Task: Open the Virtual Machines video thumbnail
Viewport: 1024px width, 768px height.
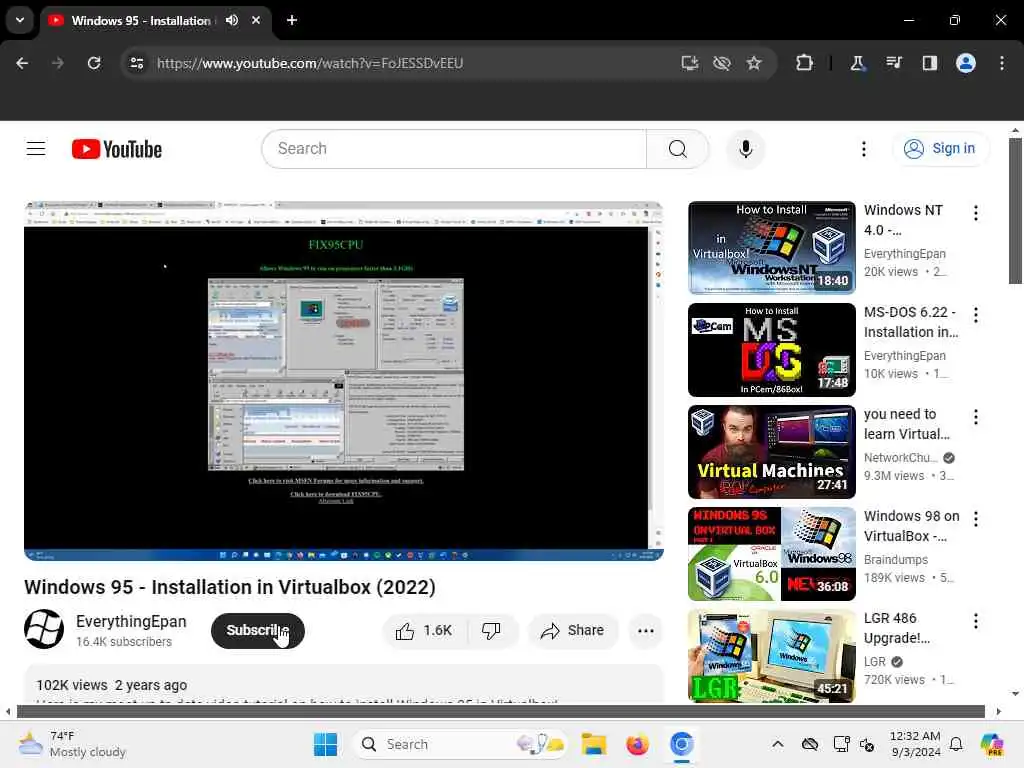Action: (x=771, y=452)
